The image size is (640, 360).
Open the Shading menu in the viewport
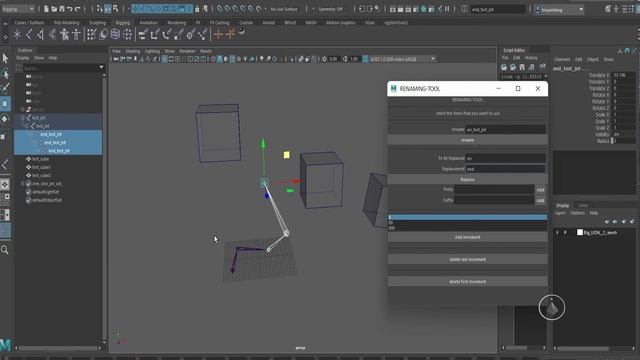[133, 51]
